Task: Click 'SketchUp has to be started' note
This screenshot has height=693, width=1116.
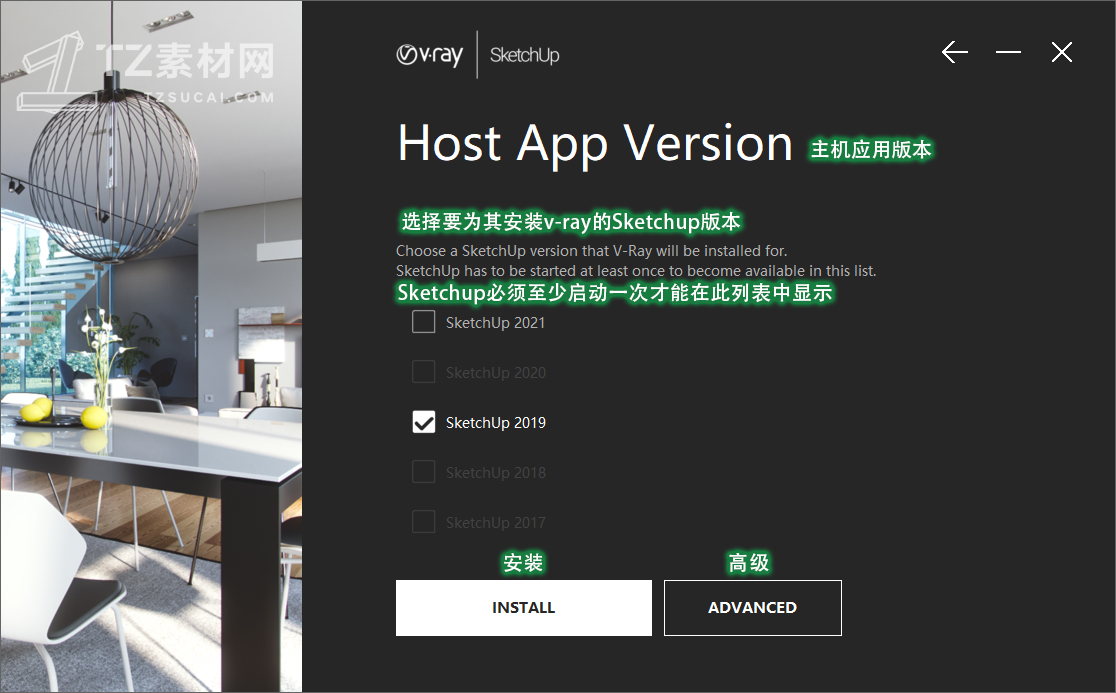Action: pyautogui.click(x=636, y=270)
